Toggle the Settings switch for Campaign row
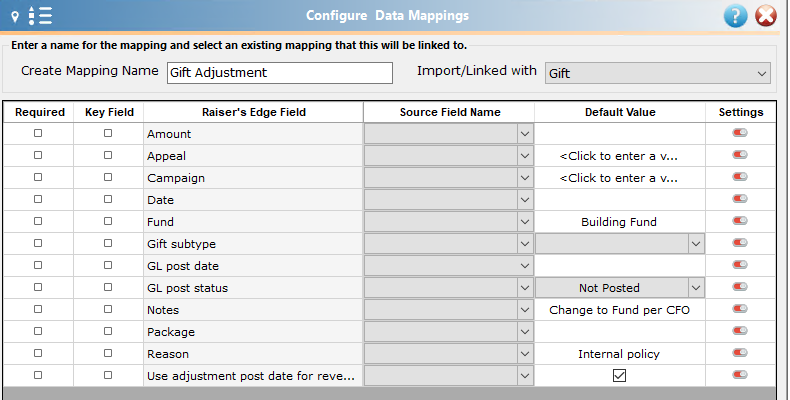The image size is (790, 400). [x=740, y=177]
